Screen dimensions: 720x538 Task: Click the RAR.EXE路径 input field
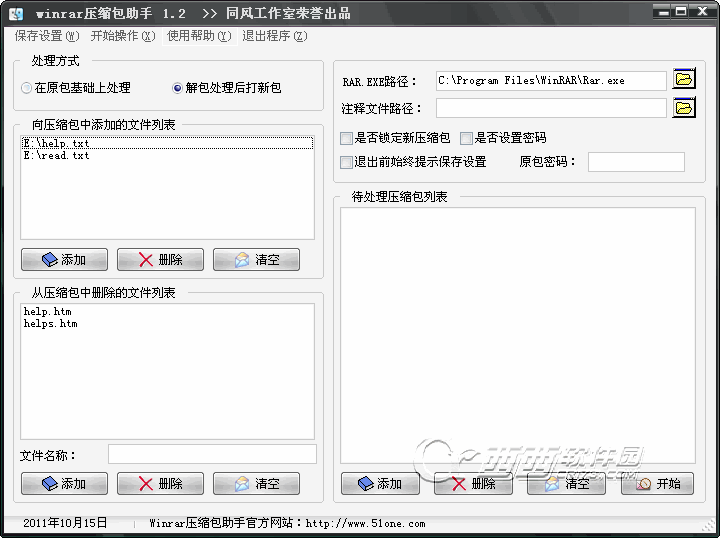(551, 81)
